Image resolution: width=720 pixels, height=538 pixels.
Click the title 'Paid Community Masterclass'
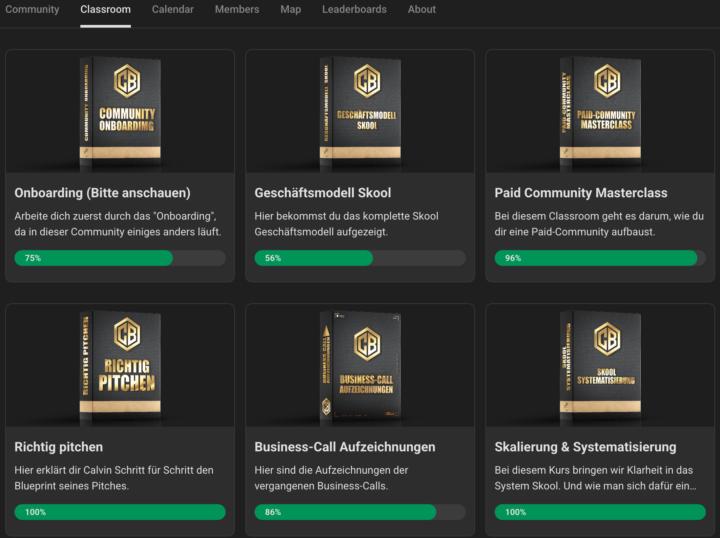click(581, 193)
